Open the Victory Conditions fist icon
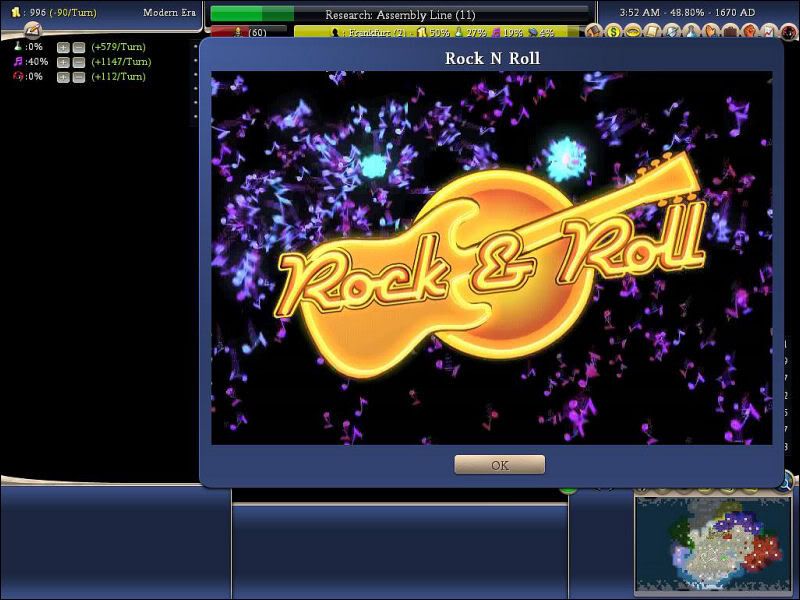Image resolution: width=800 pixels, height=600 pixels. 749,32
